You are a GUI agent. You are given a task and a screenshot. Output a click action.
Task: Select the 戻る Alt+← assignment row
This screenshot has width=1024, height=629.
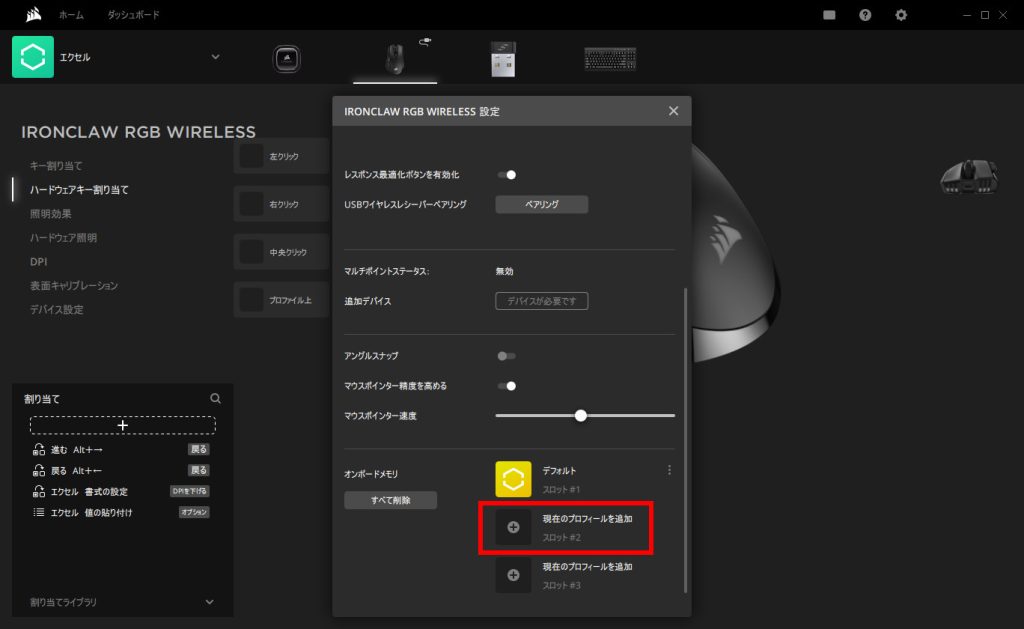121,470
